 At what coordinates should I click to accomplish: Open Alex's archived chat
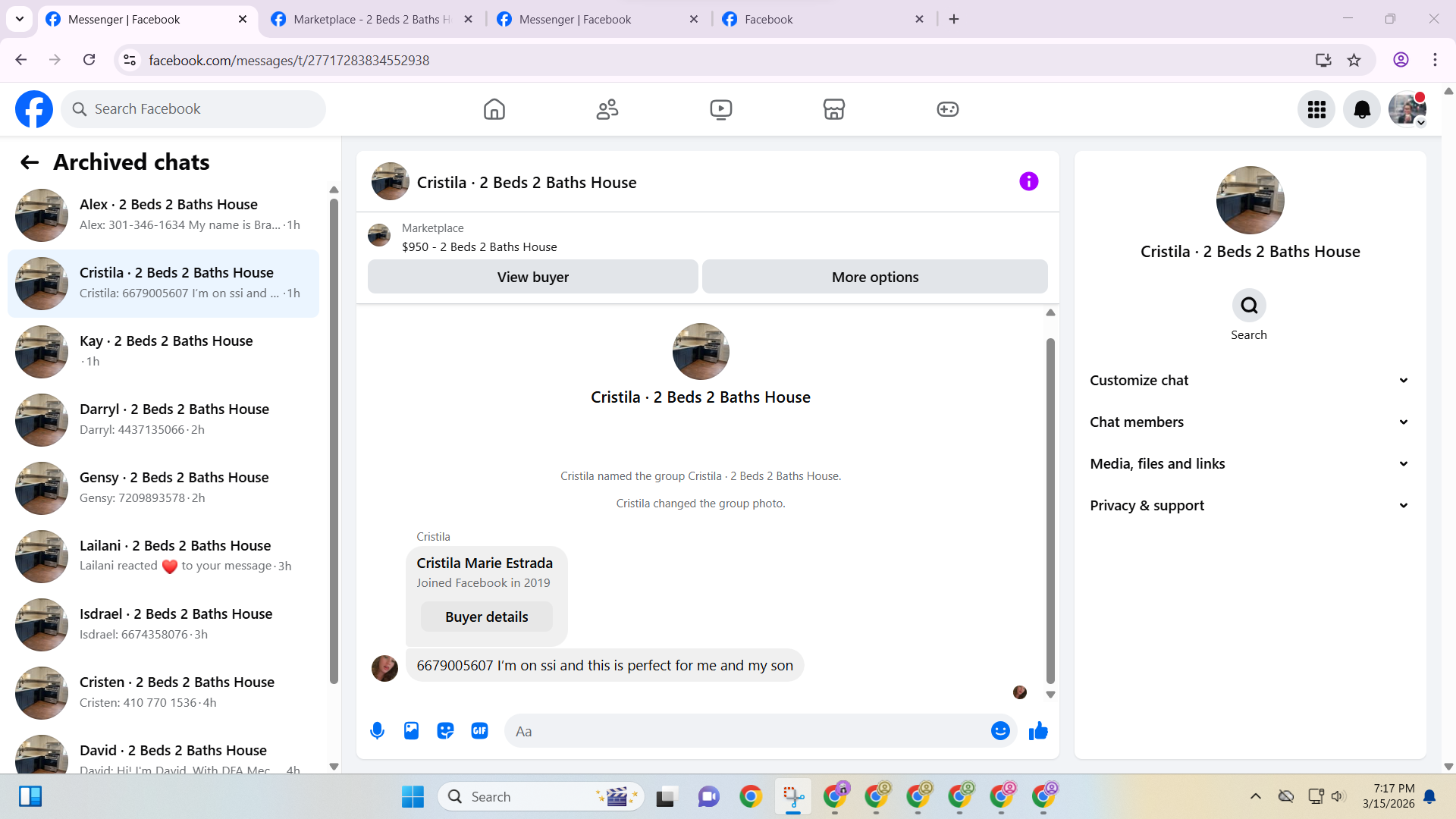[163, 215]
